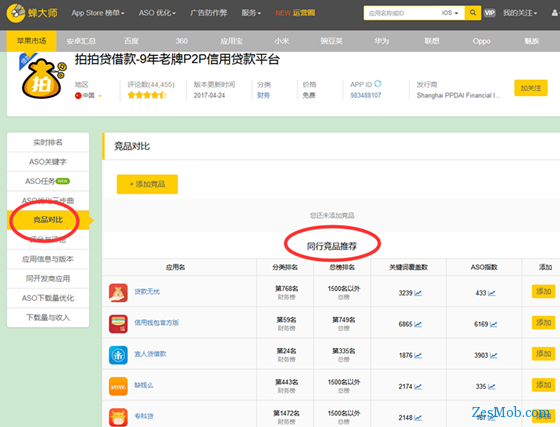This screenshot has width=560, height=427.
Task: Switch to 百度 tab
Action: (131, 41)
